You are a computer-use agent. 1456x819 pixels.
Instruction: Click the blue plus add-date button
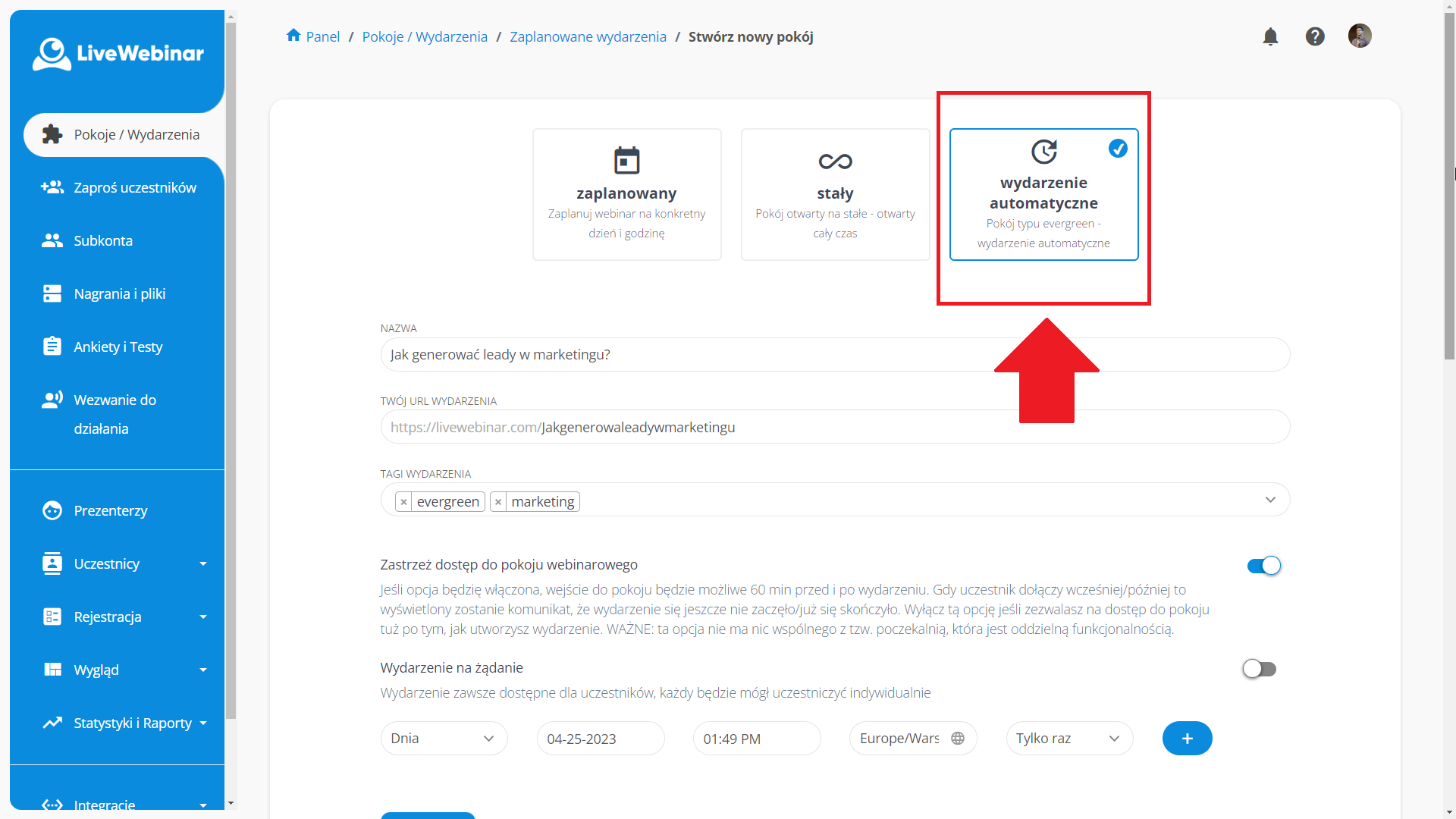(1187, 739)
